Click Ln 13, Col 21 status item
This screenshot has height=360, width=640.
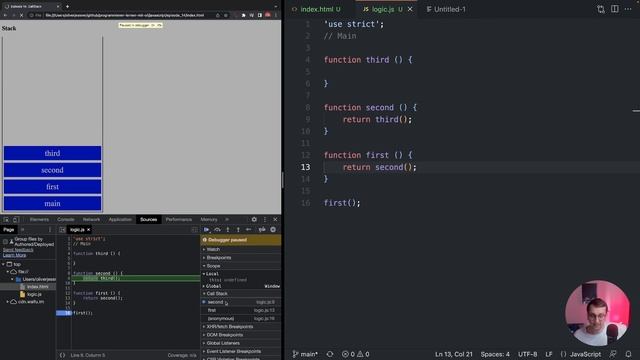(x=453, y=354)
